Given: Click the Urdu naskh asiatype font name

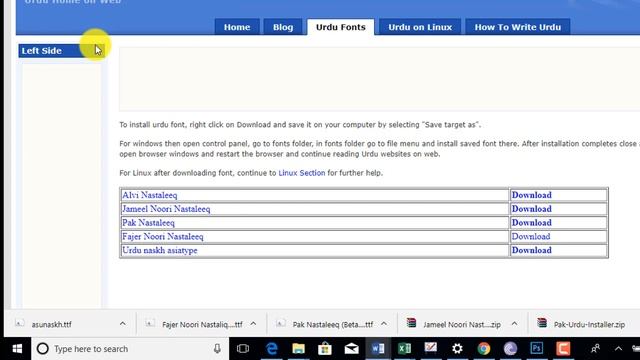Looking at the screenshot, I should pos(160,251).
